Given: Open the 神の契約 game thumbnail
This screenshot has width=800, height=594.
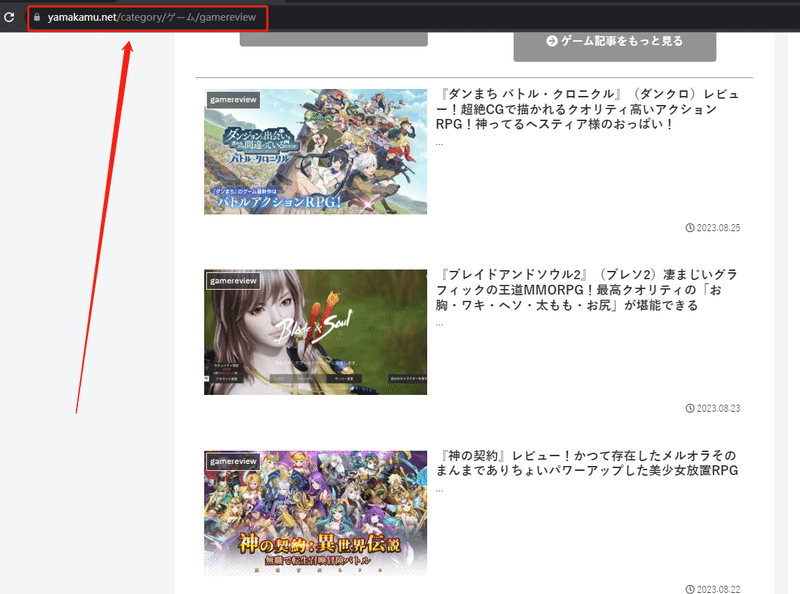Looking at the screenshot, I should [x=315, y=513].
